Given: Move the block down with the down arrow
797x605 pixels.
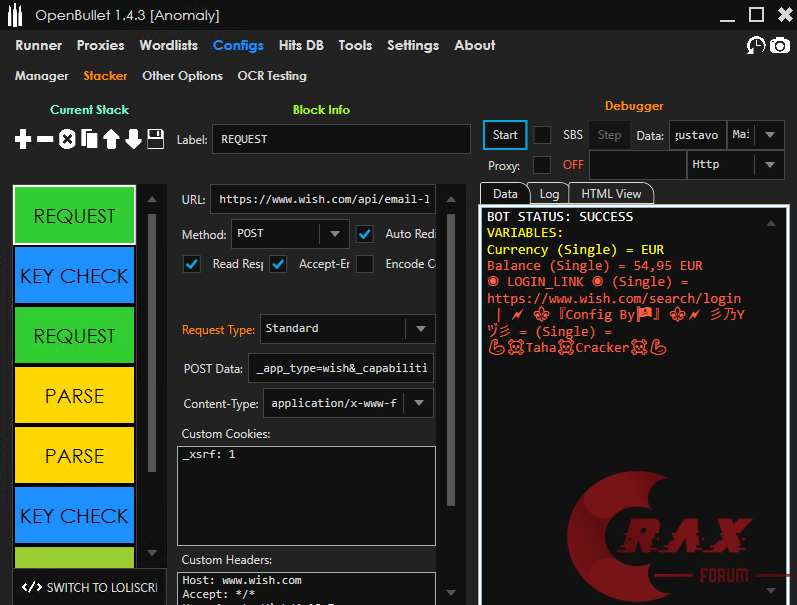Looking at the screenshot, I should 133,140.
